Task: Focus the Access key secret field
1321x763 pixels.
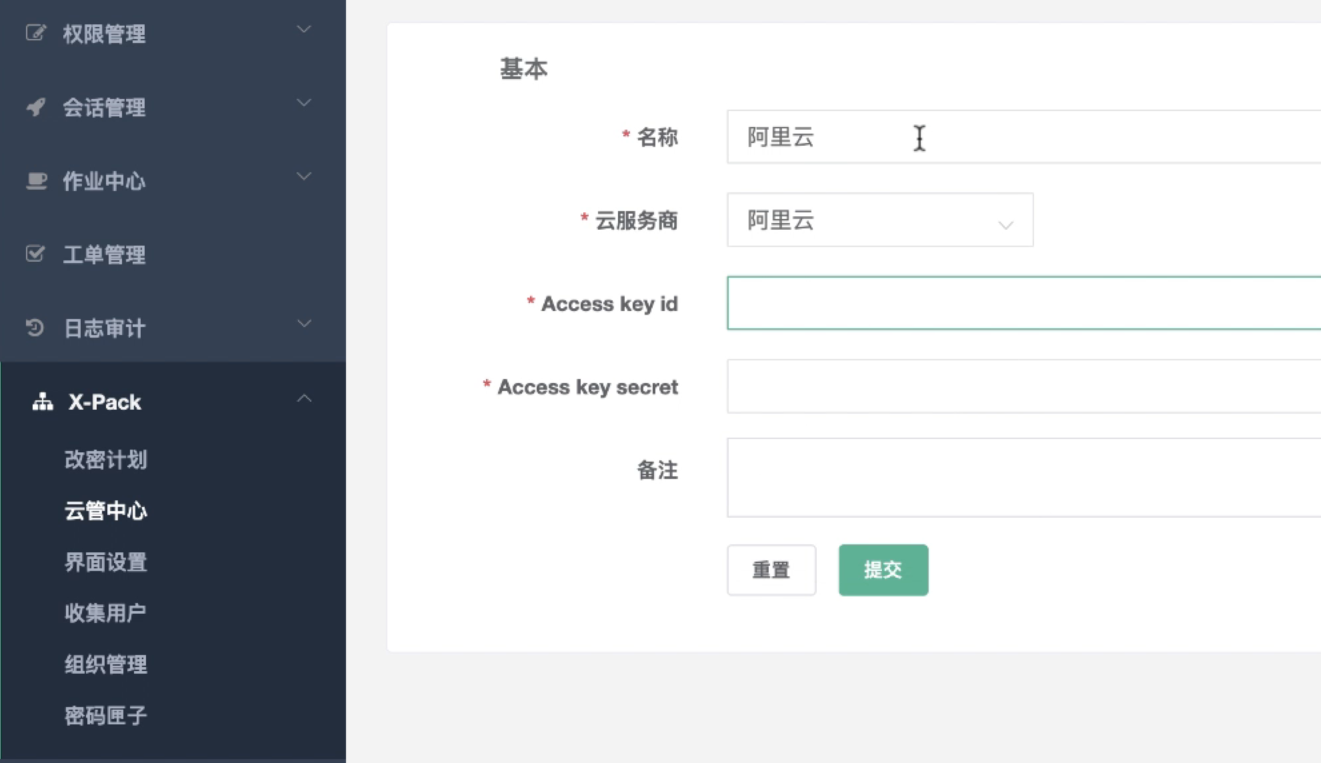Action: (x=1024, y=386)
